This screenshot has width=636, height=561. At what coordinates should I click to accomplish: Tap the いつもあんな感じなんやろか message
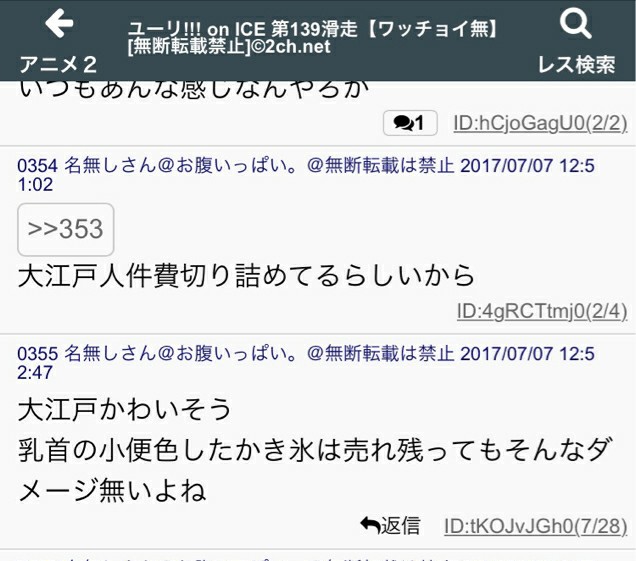coord(194,89)
